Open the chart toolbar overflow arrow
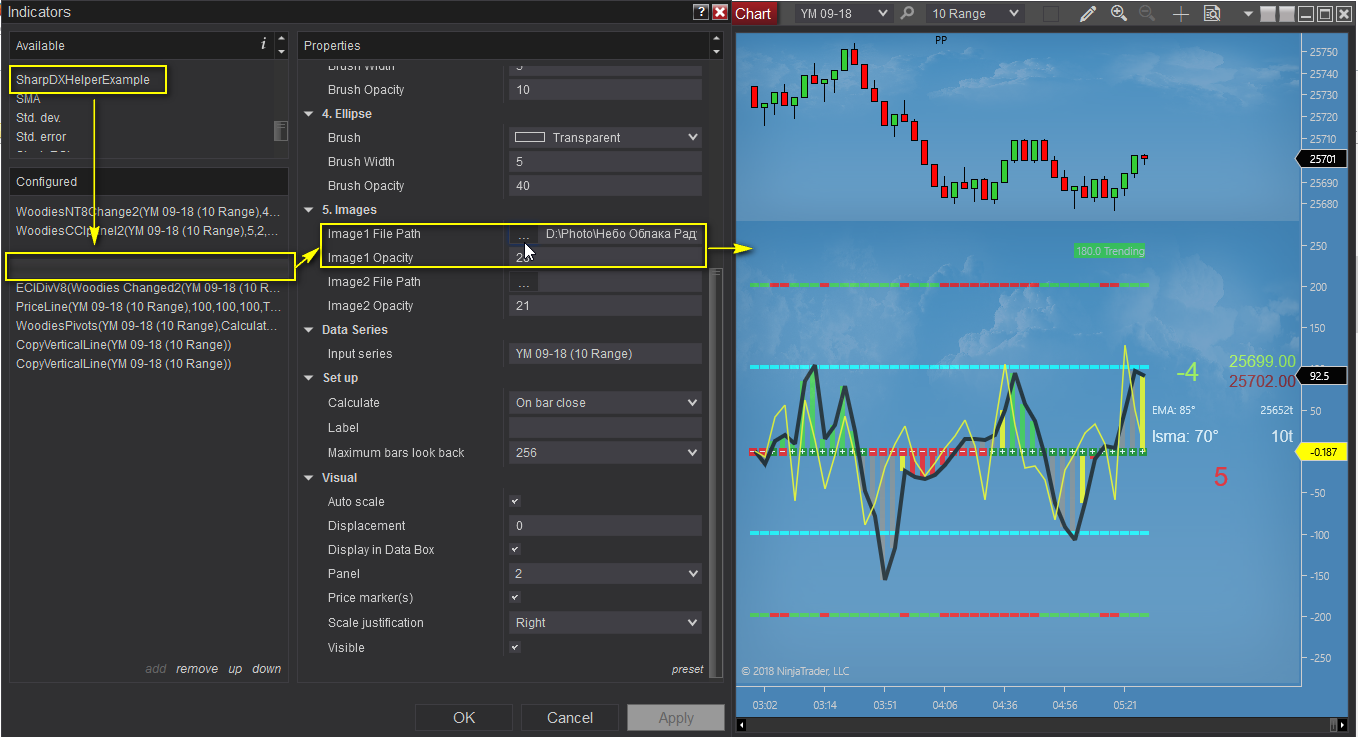The width and height of the screenshot is (1358, 737). 1248,14
